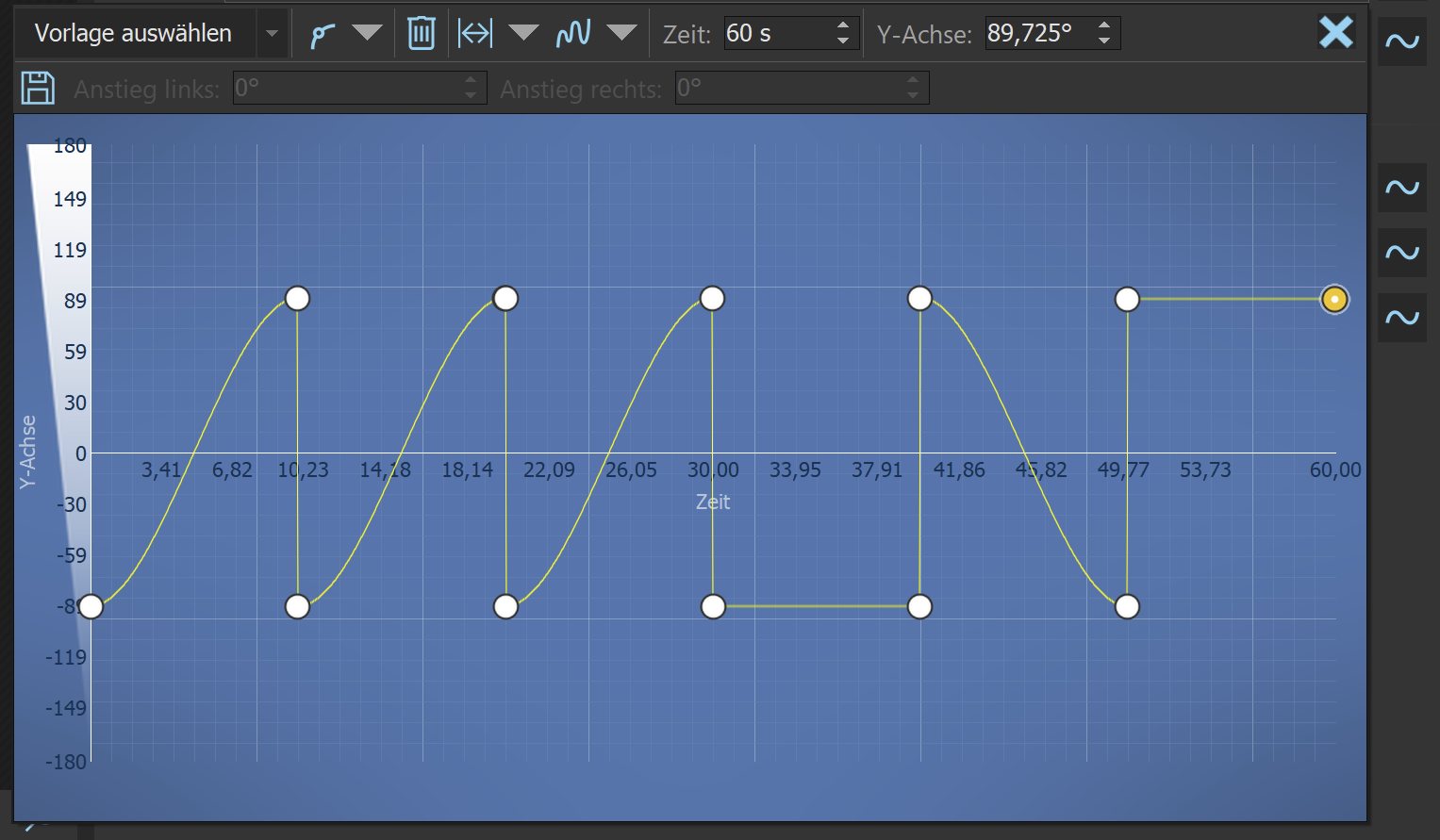Delete the selected point with trash icon
The height and width of the screenshot is (840, 1440).
click(x=421, y=34)
